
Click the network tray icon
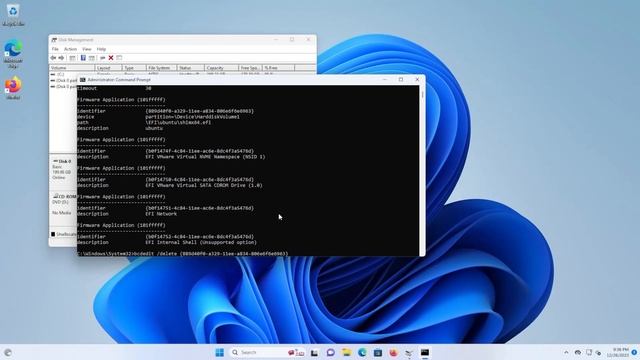(x=589, y=352)
